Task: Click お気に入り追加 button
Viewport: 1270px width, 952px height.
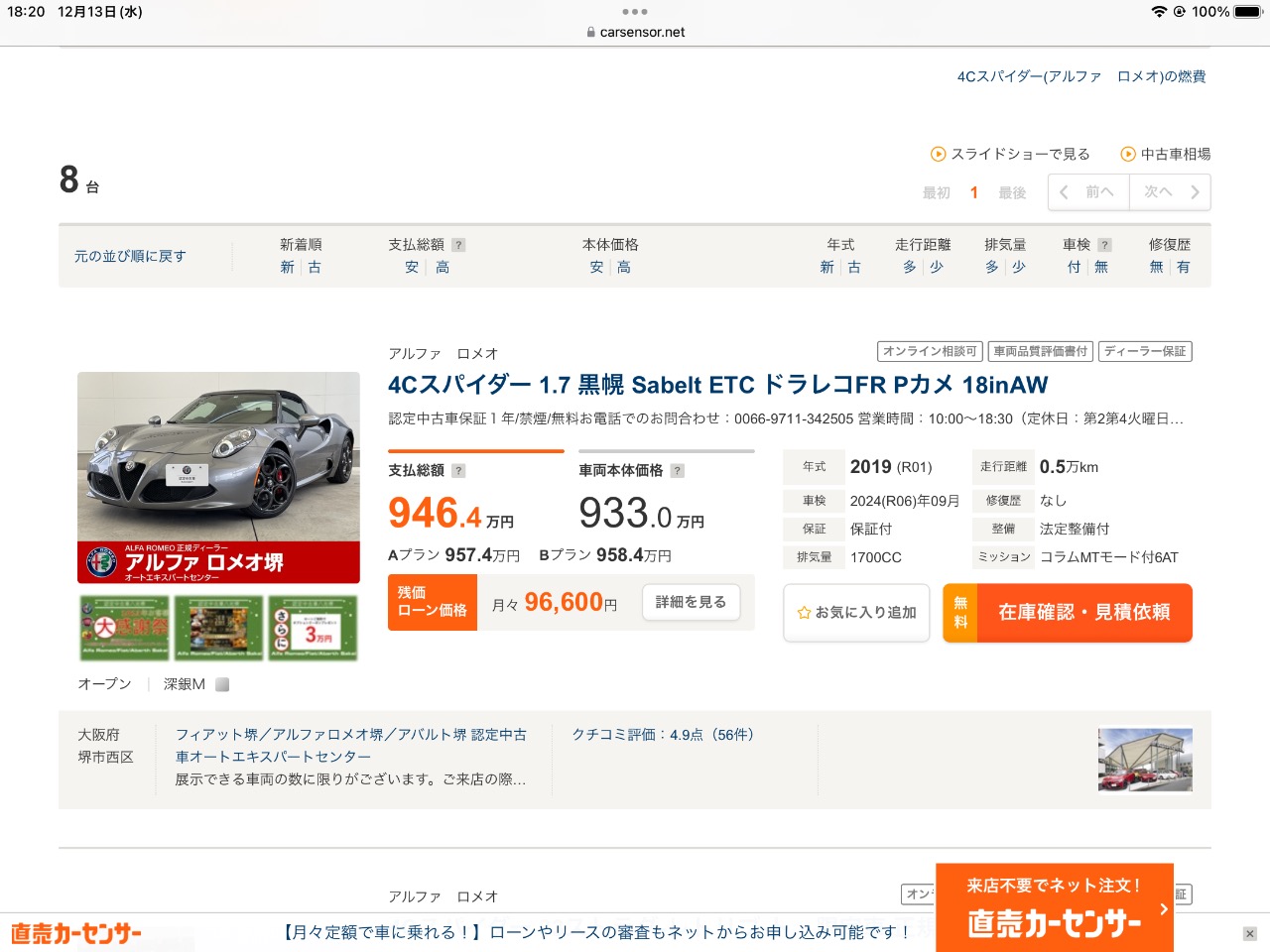Action: [x=856, y=613]
